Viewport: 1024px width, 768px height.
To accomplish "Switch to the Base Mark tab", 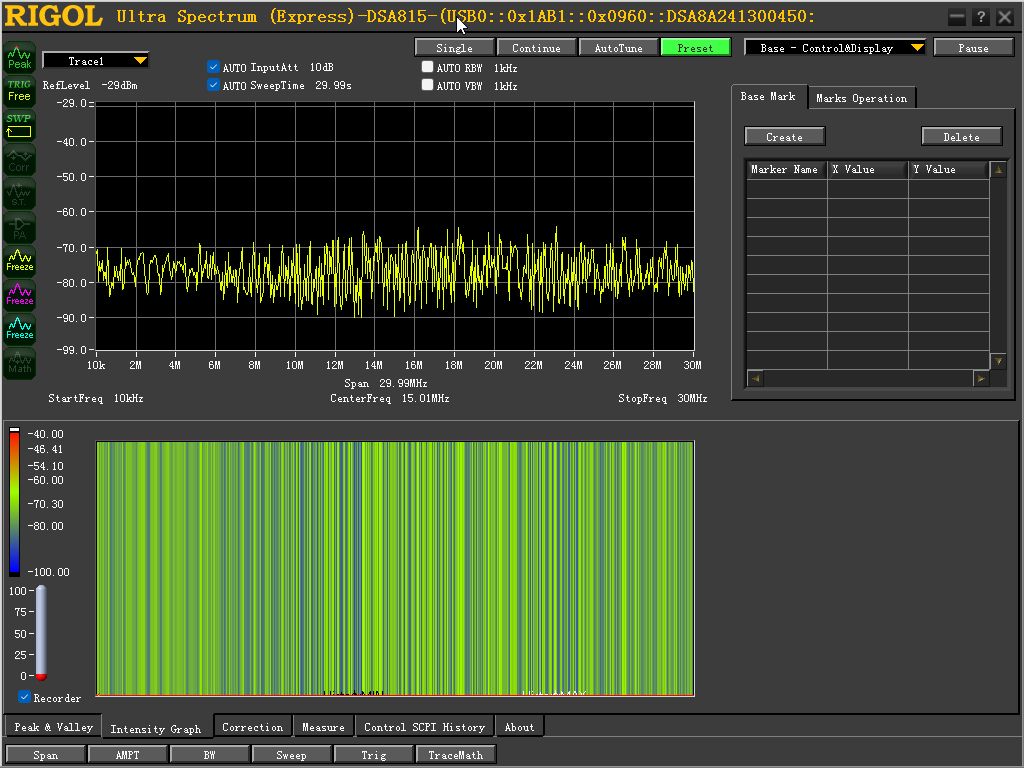I will pyautogui.click(x=768, y=97).
